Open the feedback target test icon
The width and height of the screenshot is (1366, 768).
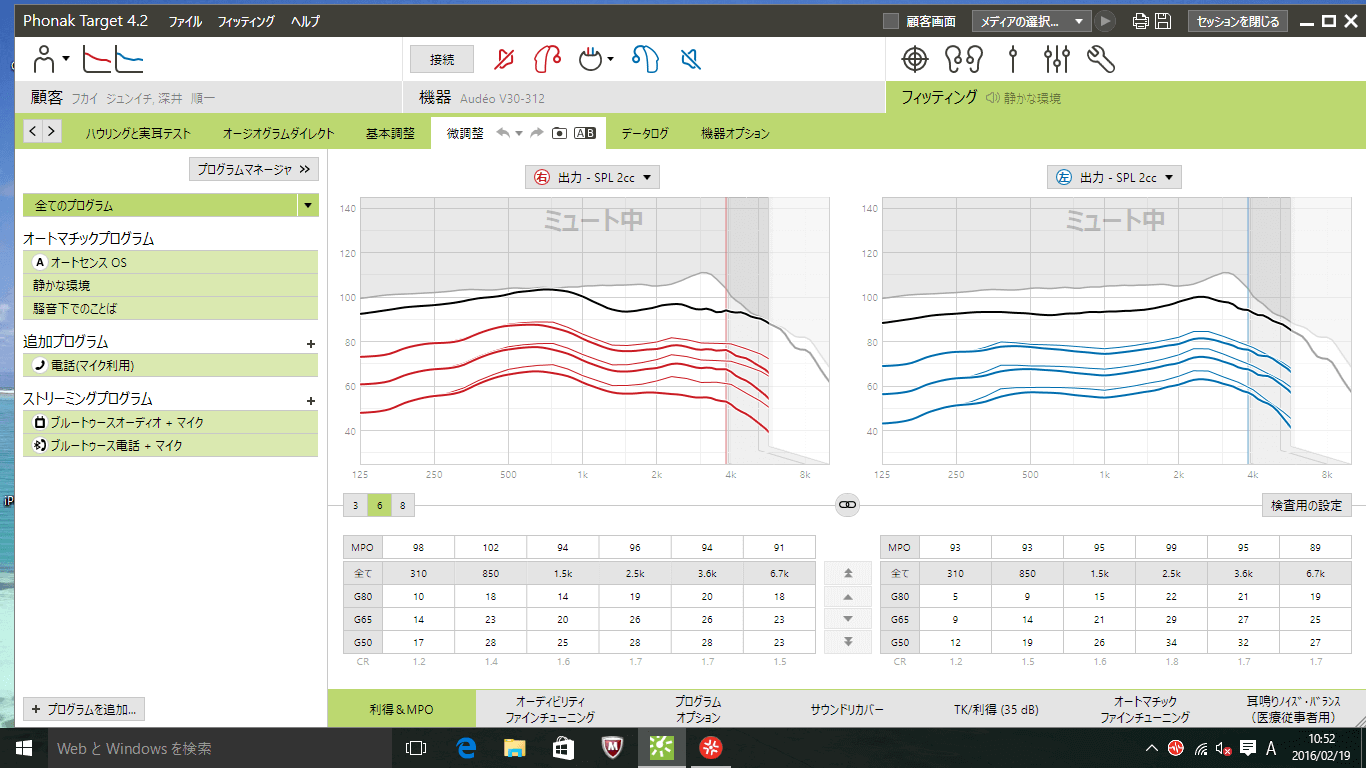(914, 60)
